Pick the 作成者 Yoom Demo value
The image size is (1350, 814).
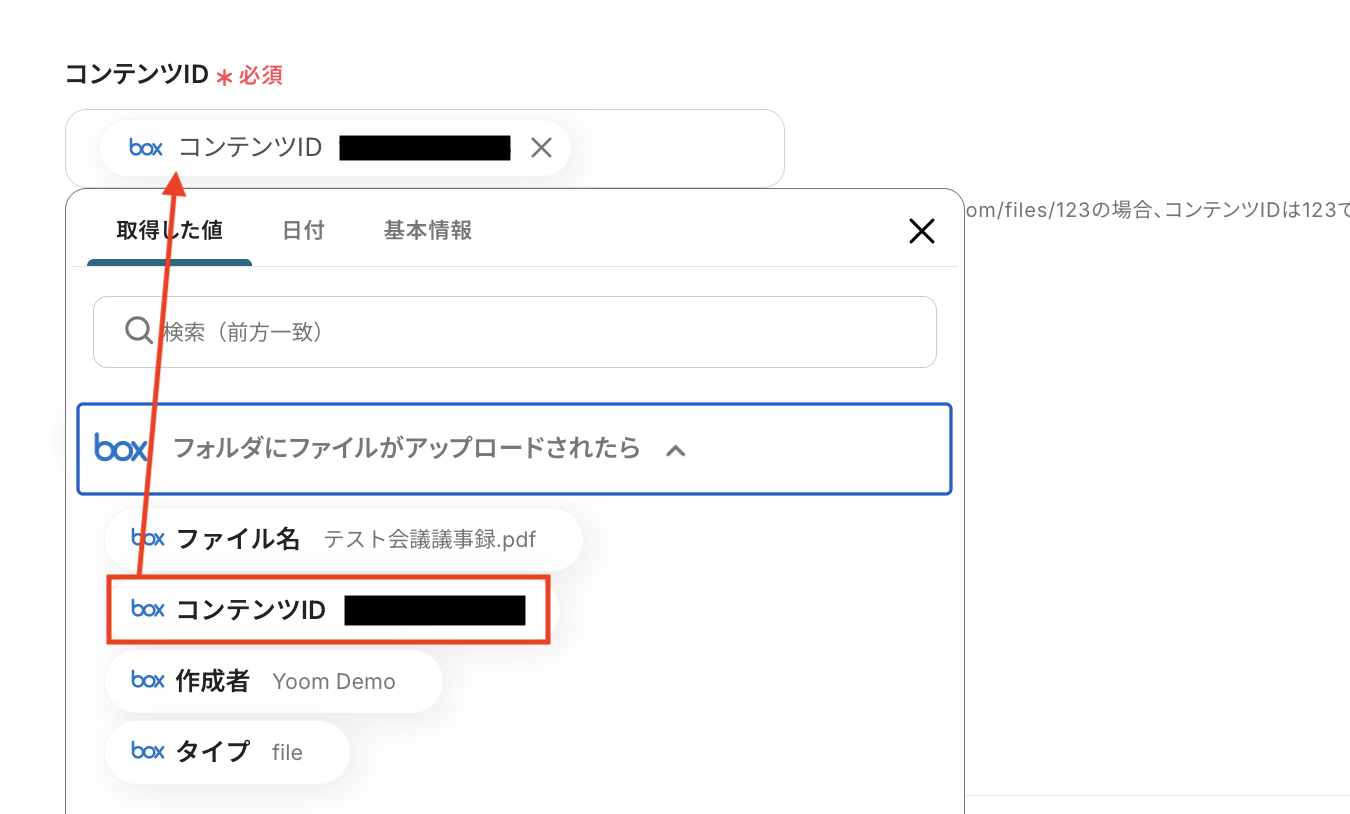point(273,682)
